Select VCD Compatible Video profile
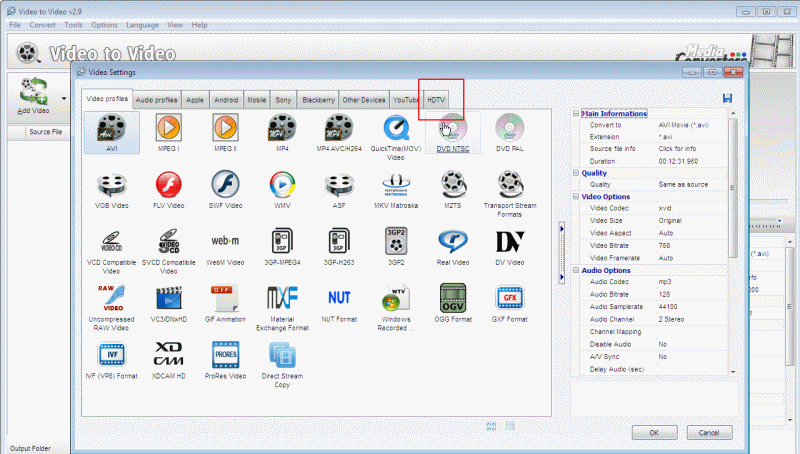 [111, 241]
